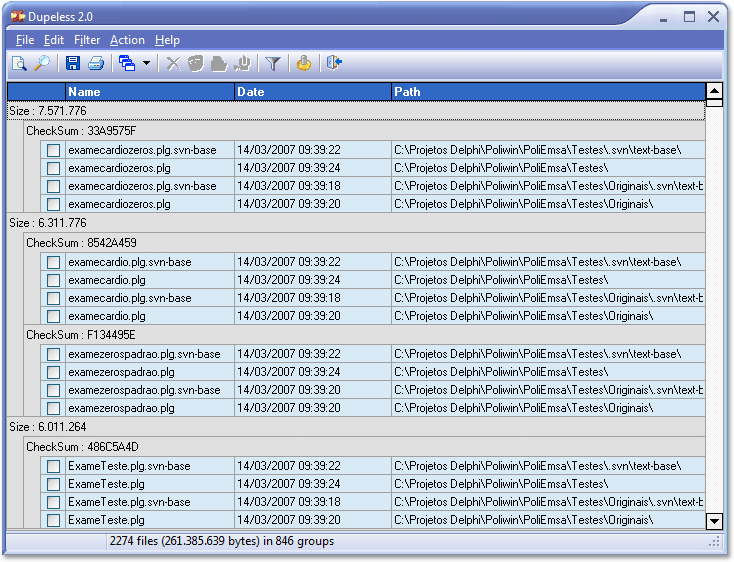Check examecardiozeros.plg dated 09:39:24
This screenshot has width=734, height=562.
[x=53, y=168]
